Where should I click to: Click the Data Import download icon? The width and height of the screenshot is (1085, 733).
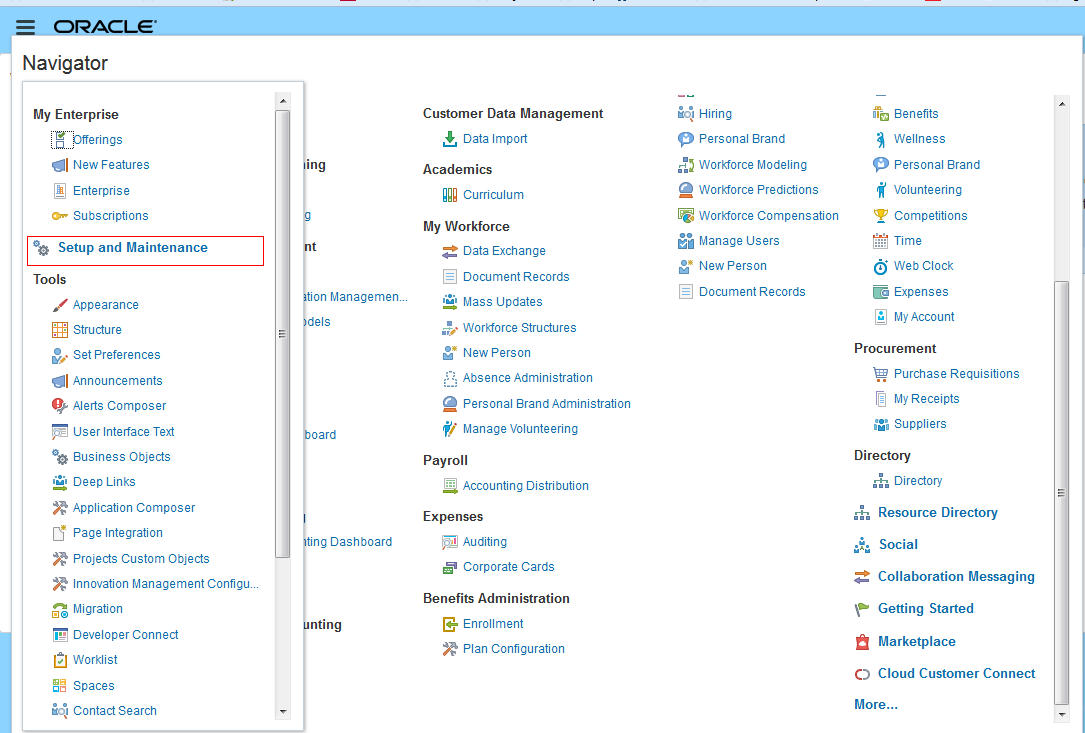click(450, 138)
